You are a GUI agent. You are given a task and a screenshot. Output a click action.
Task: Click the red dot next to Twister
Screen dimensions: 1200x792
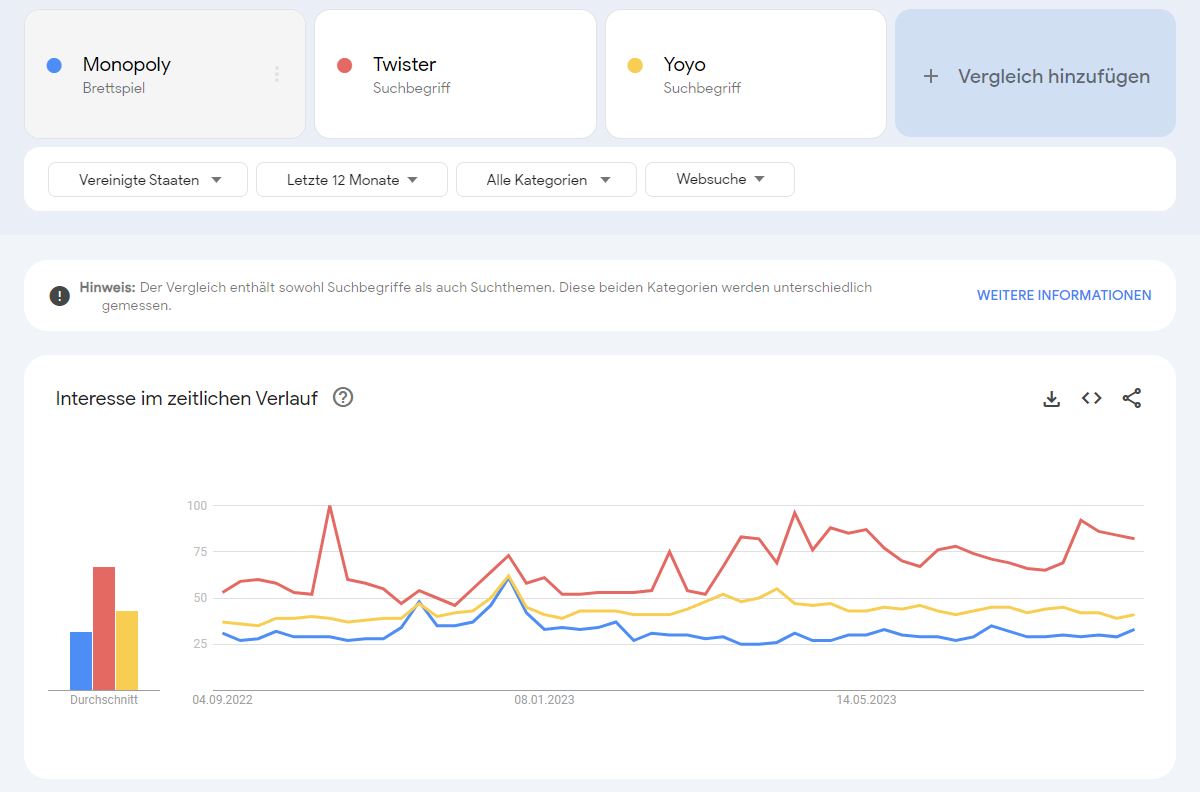pos(344,66)
